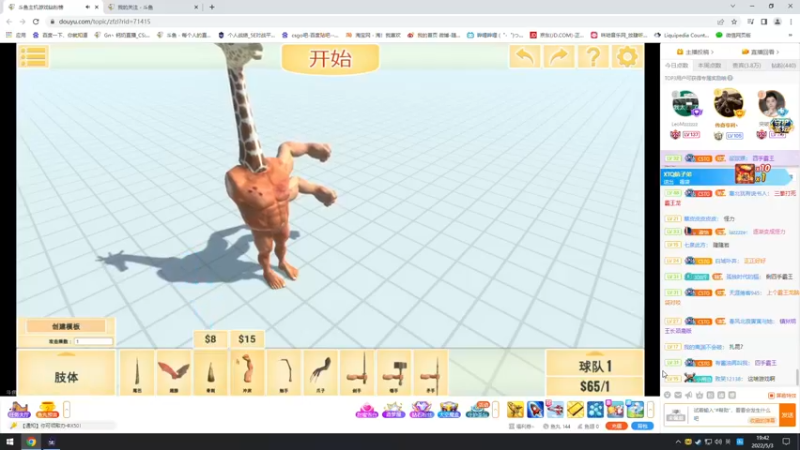Toggle the 屏蔽特效 effects-blocking option
Screen dimensions: 800x450
point(782,395)
